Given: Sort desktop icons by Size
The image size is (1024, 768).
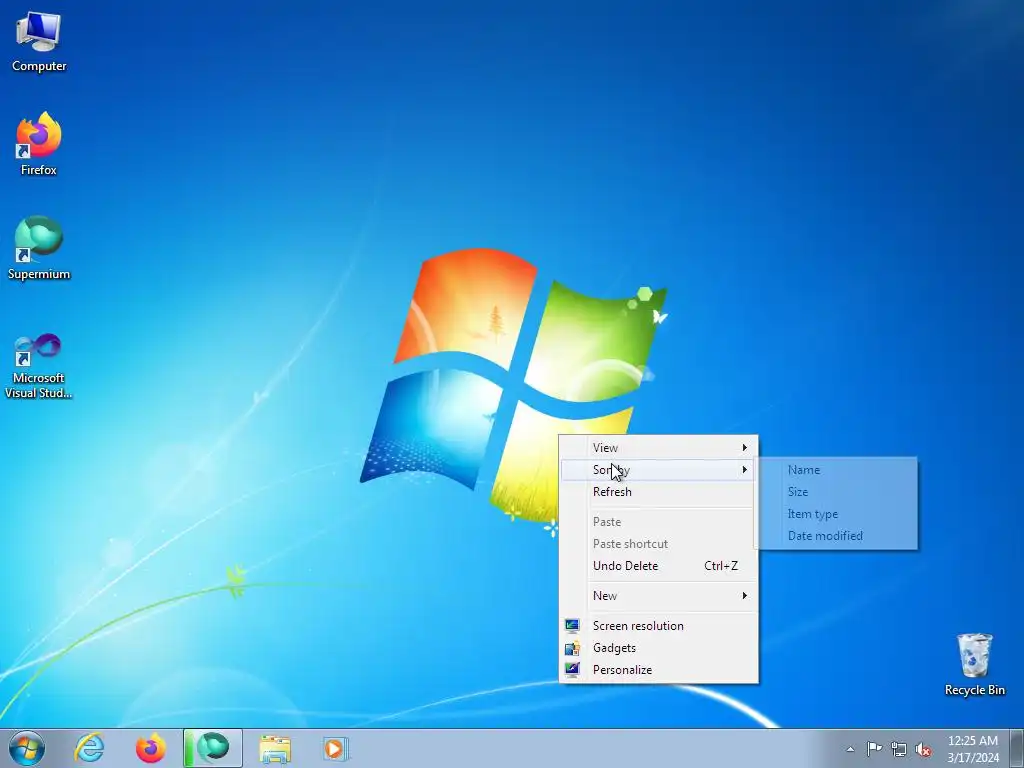Looking at the screenshot, I should 837,492.
